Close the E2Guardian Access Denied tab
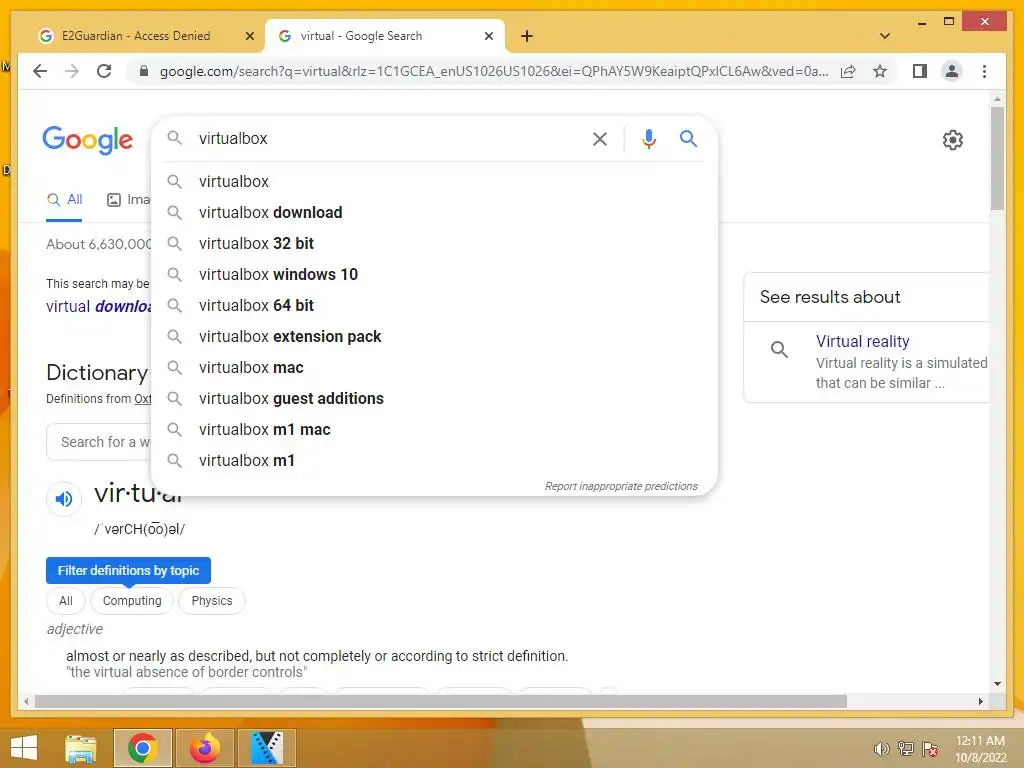The width and height of the screenshot is (1024, 768). point(249,36)
